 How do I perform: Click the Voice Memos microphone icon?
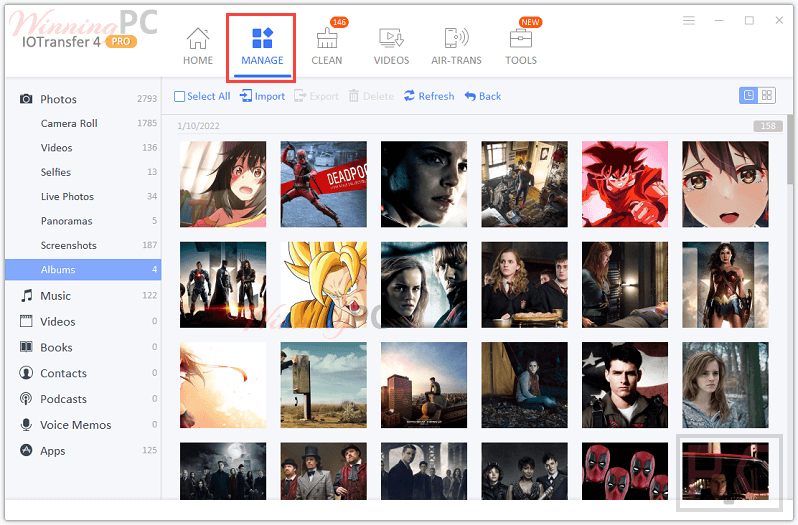[26, 425]
